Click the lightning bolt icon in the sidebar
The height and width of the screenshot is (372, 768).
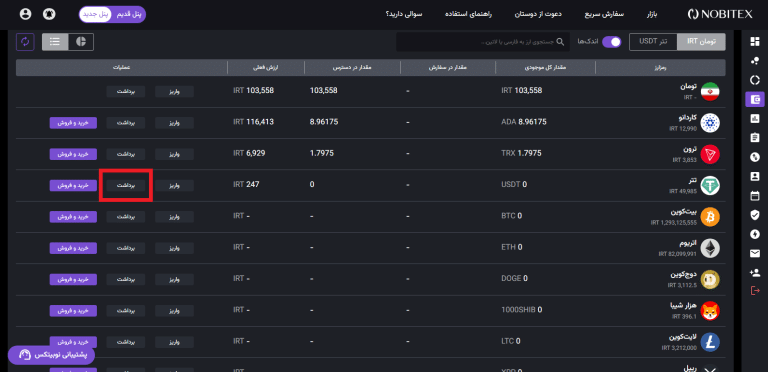754,233
